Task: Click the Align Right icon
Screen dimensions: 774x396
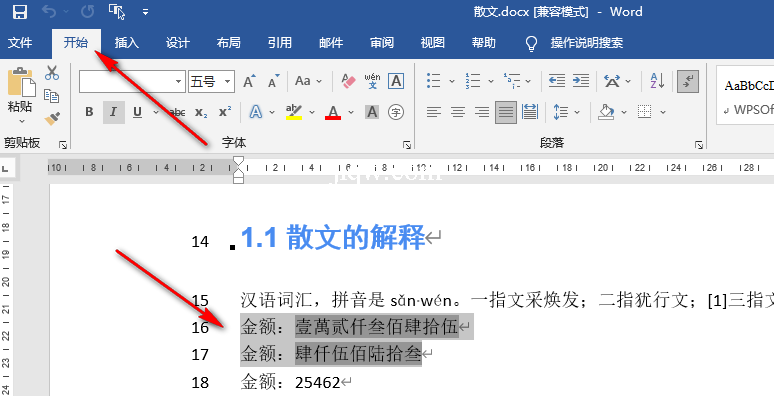Action: pos(482,112)
